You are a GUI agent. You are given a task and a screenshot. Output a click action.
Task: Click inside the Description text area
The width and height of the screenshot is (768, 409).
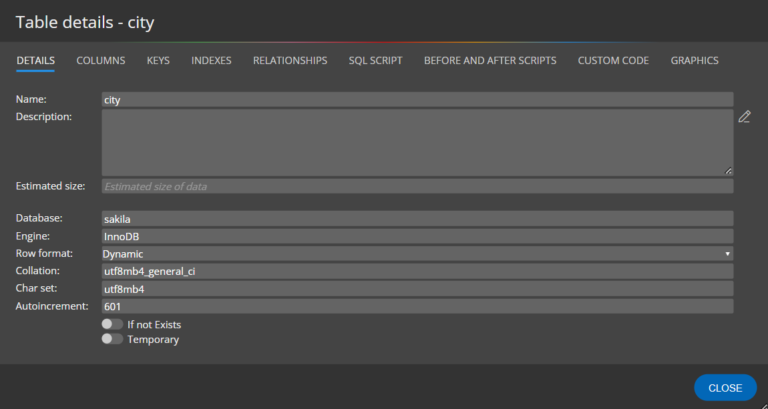tap(417, 143)
